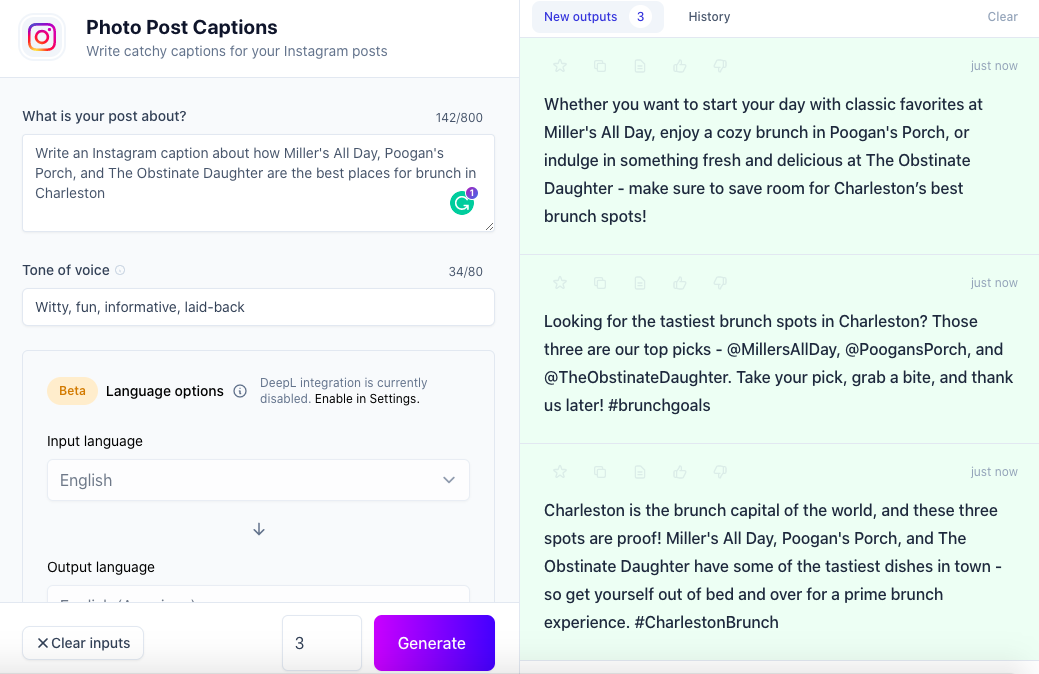Upvote the "Charleston is the brunch capital" caption
The image size is (1039, 674).
coord(680,472)
